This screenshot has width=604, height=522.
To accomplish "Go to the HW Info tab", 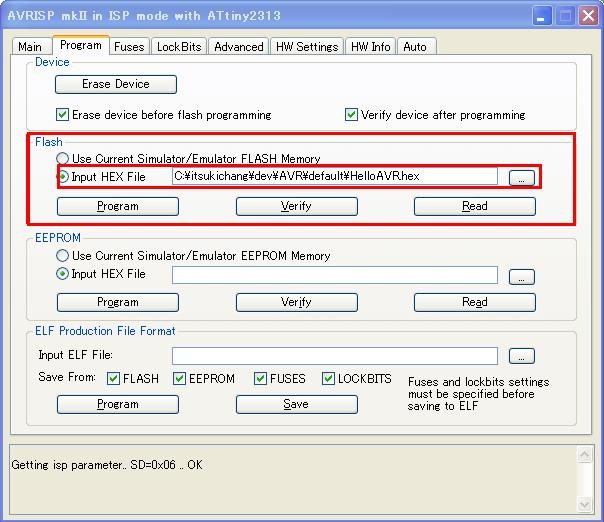I will point(371,47).
